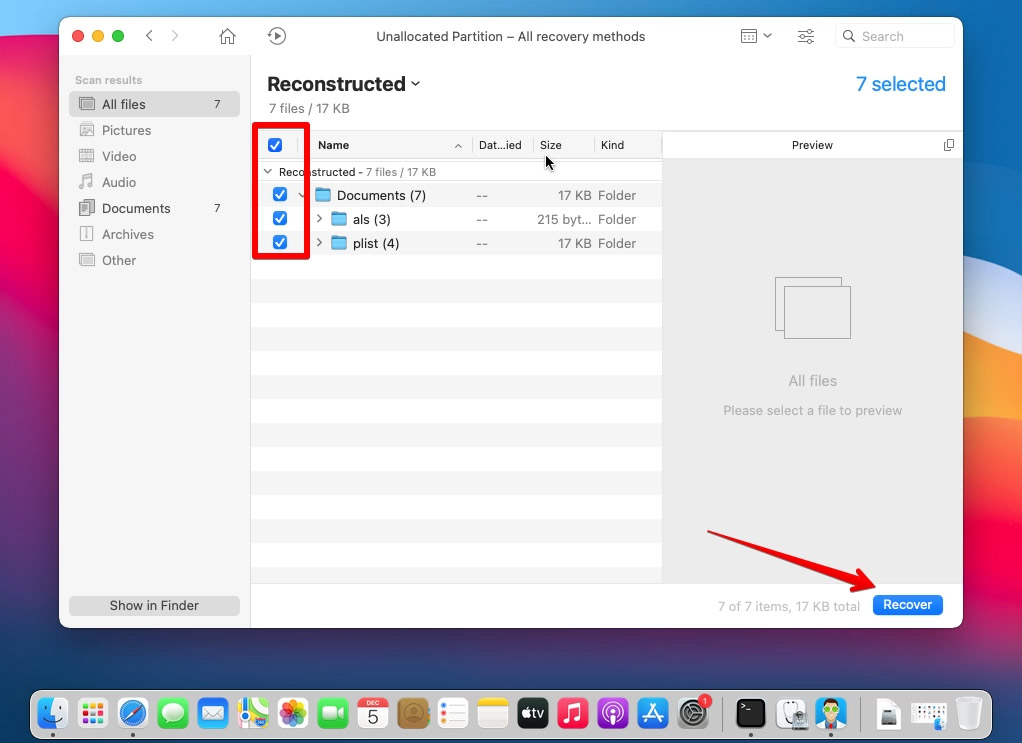The width and height of the screenshot is (1022, 743).
Task: Select Archives in the sidebar
Action: [154, 235]
